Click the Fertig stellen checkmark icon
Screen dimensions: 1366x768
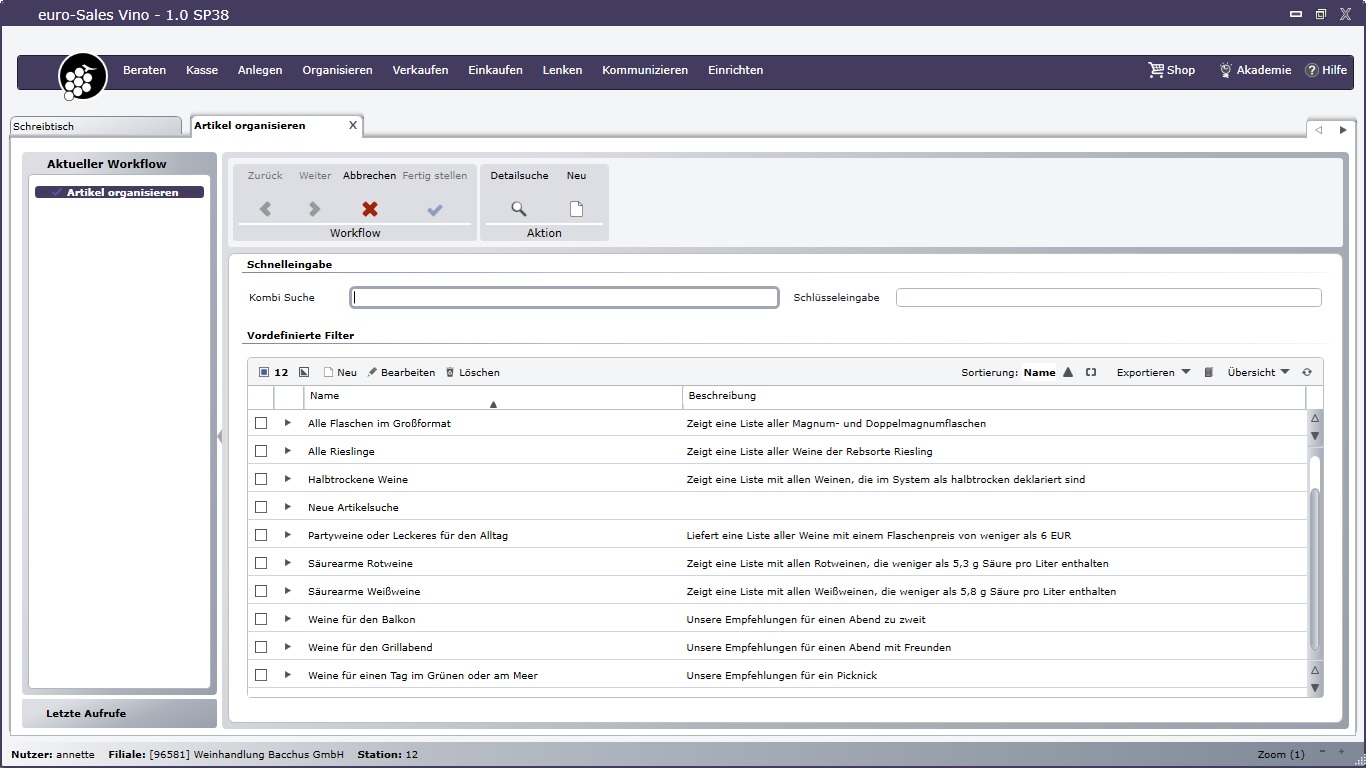tap(434, 209)
